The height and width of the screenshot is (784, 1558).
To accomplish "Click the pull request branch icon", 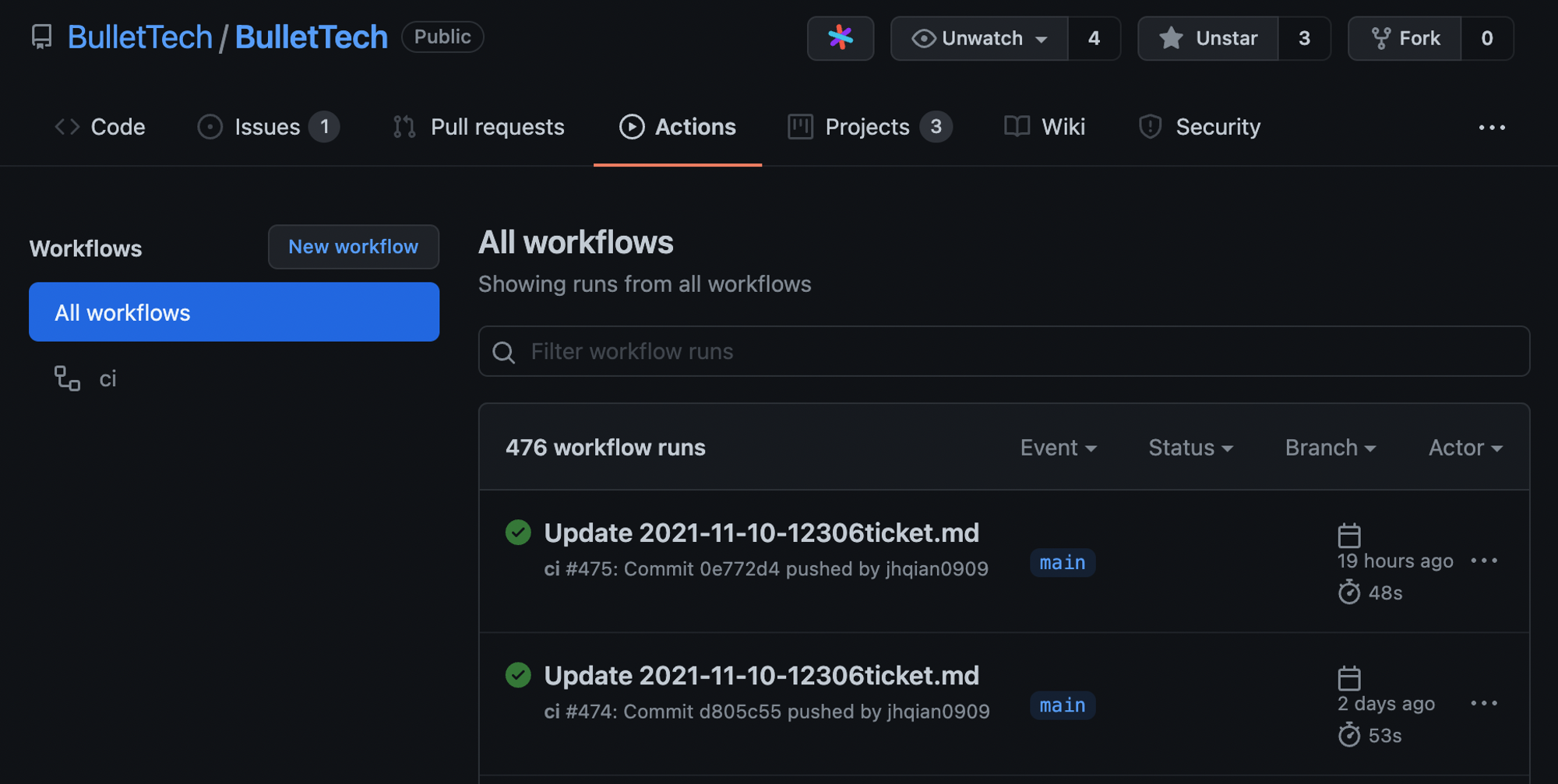I will 404,127.
